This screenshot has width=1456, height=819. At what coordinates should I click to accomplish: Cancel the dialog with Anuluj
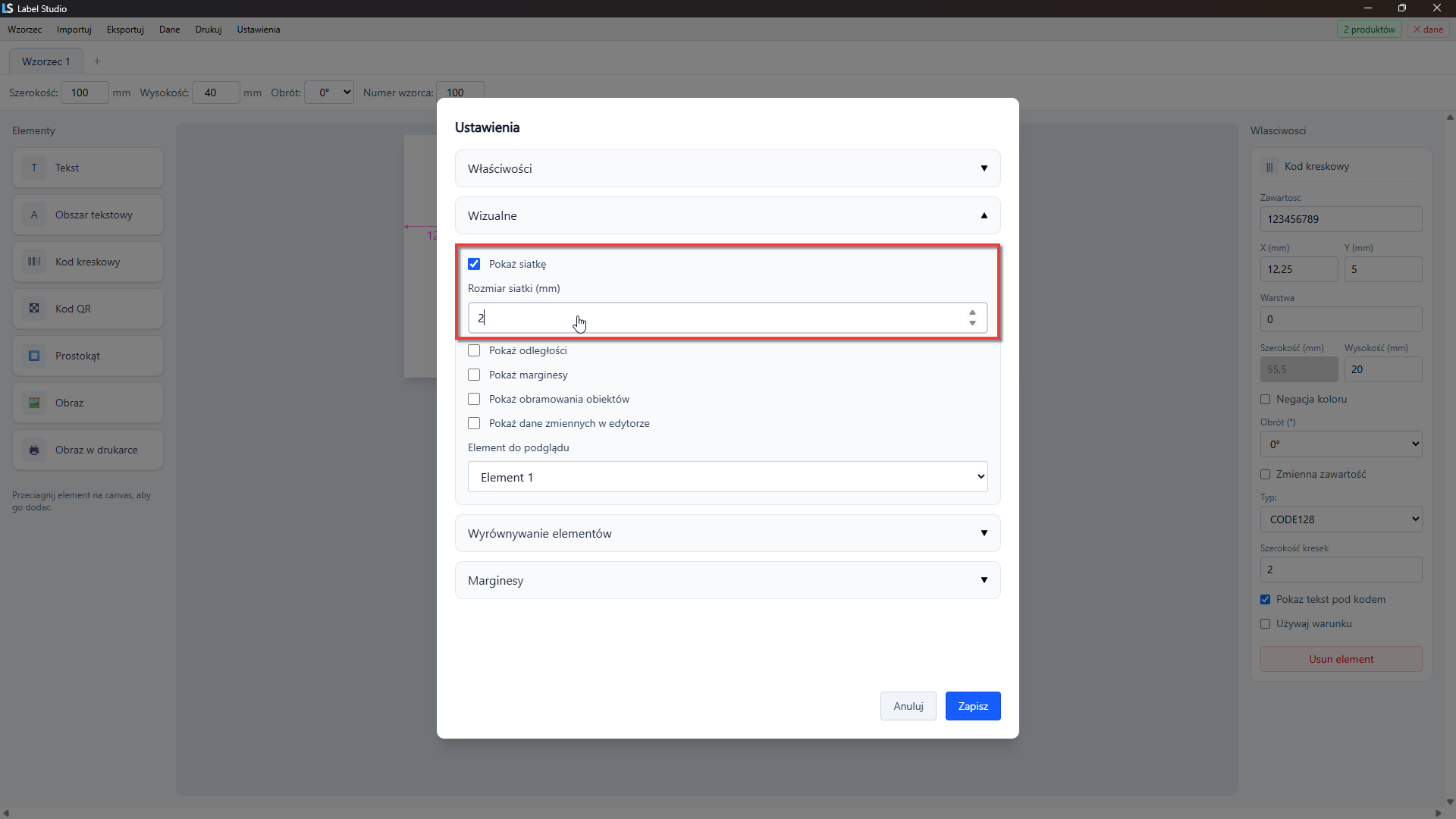pyautogui.click(x=908, y=706)
